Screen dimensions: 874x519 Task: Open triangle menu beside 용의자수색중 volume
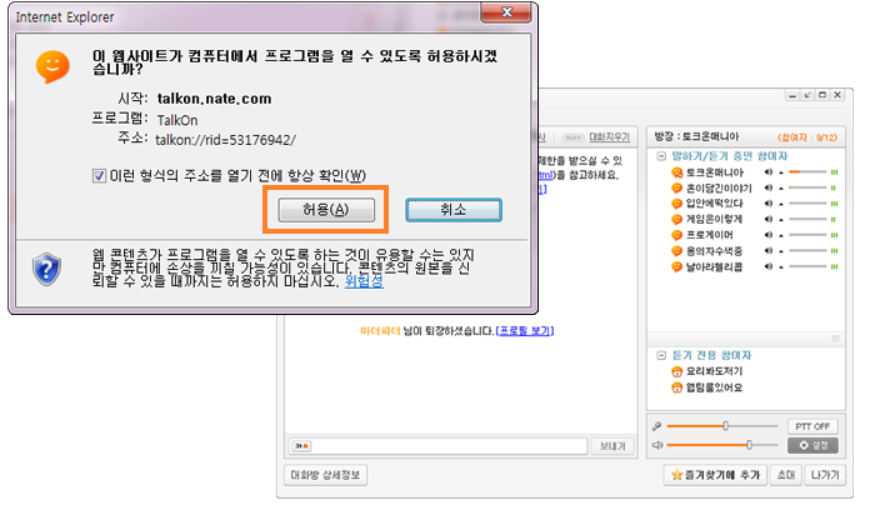pyautogui.click(x=781, y=251)
